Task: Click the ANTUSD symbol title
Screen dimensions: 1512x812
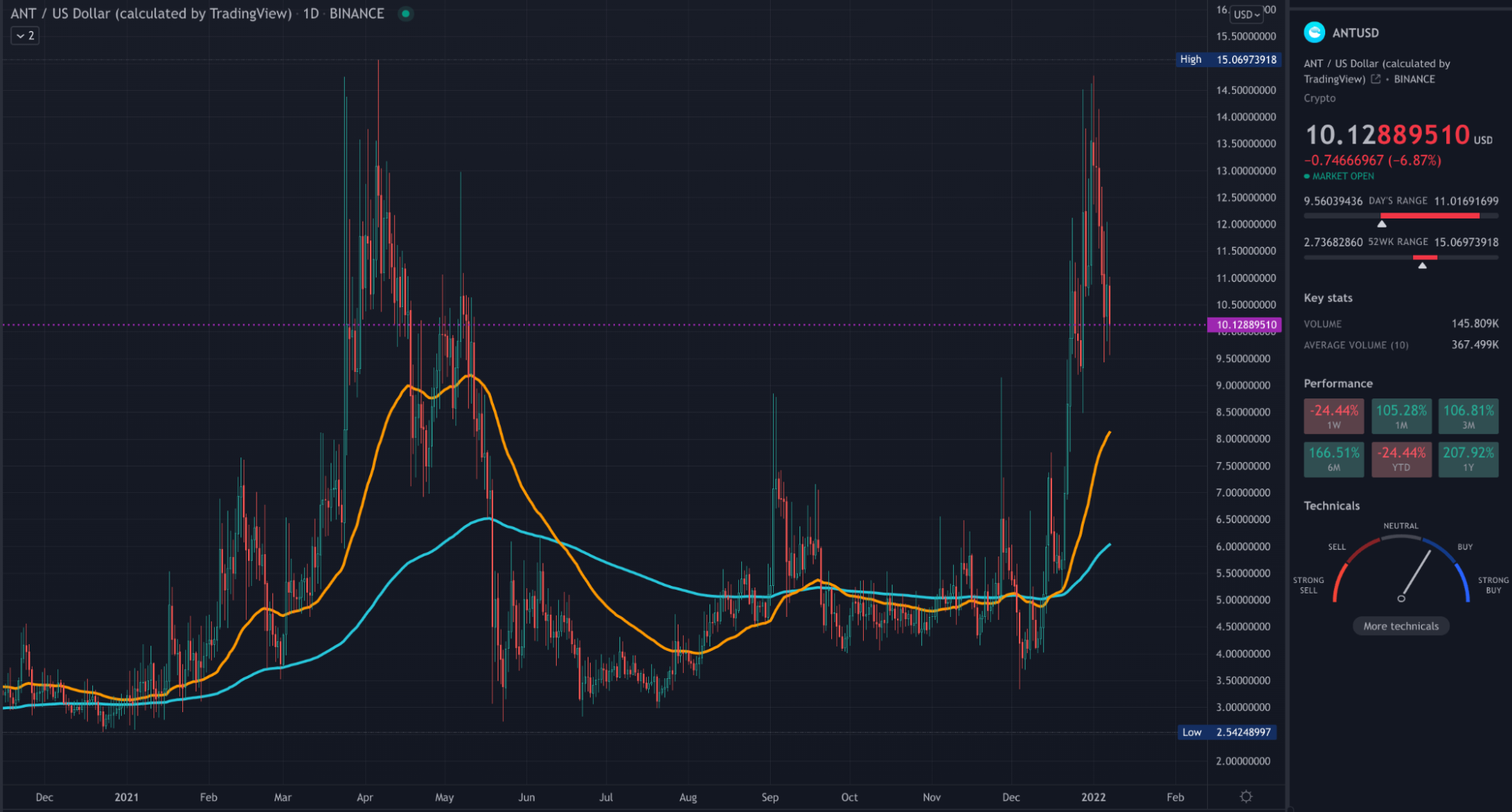Action: point(1355,33)
